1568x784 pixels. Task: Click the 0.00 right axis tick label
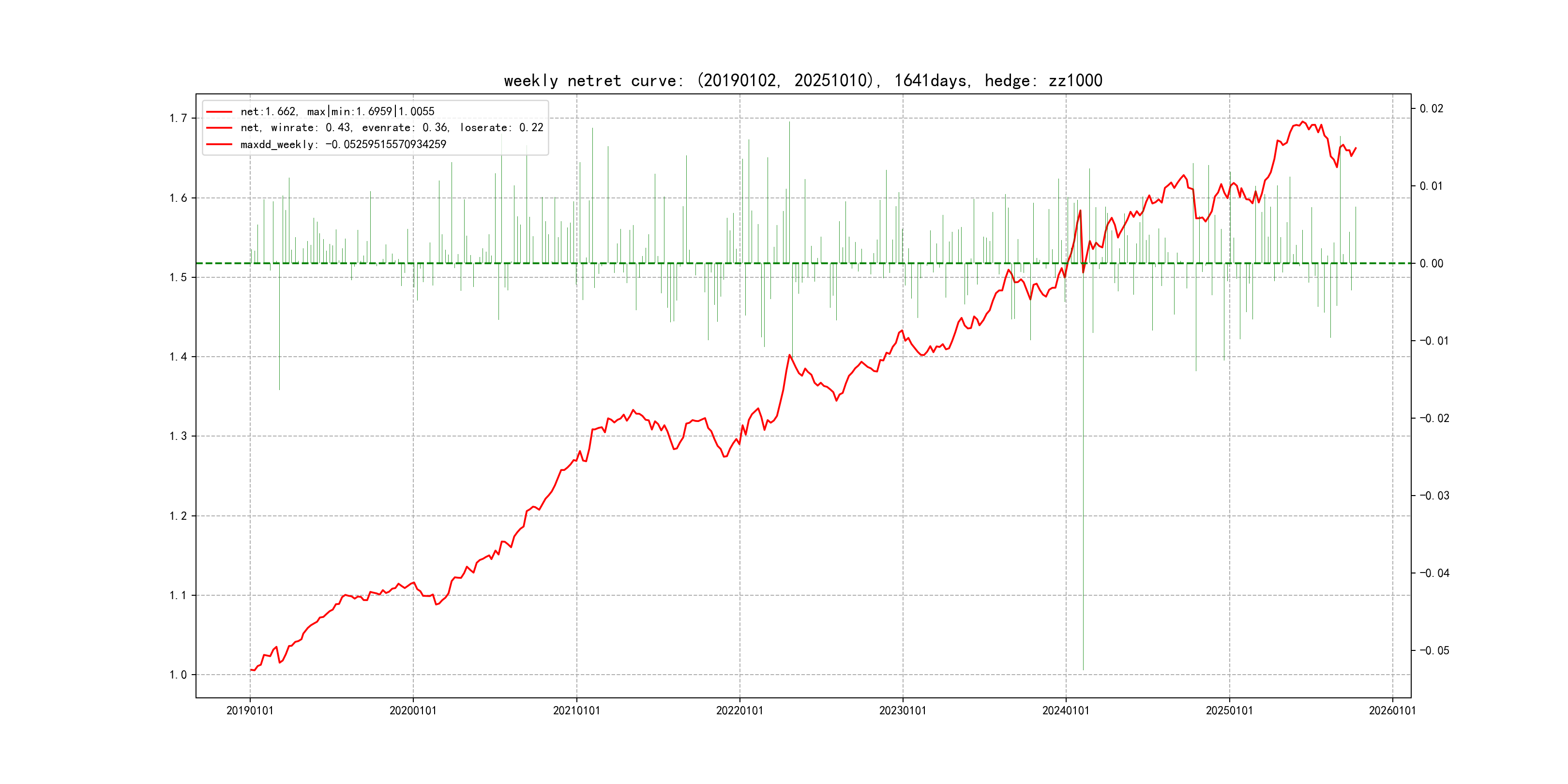(1431, 264)
